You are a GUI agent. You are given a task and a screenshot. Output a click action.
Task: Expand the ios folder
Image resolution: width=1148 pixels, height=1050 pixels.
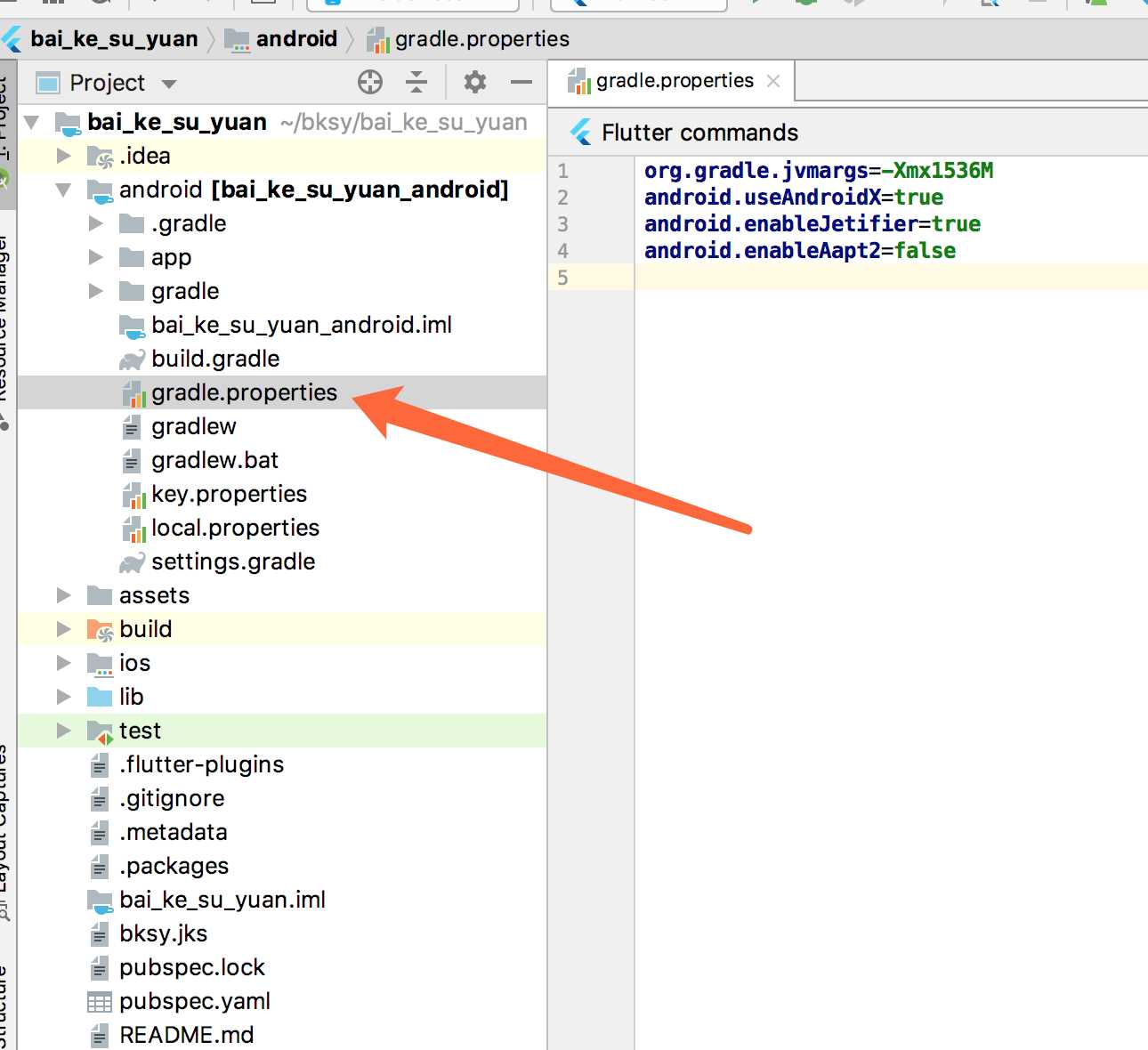click(63, 663)
